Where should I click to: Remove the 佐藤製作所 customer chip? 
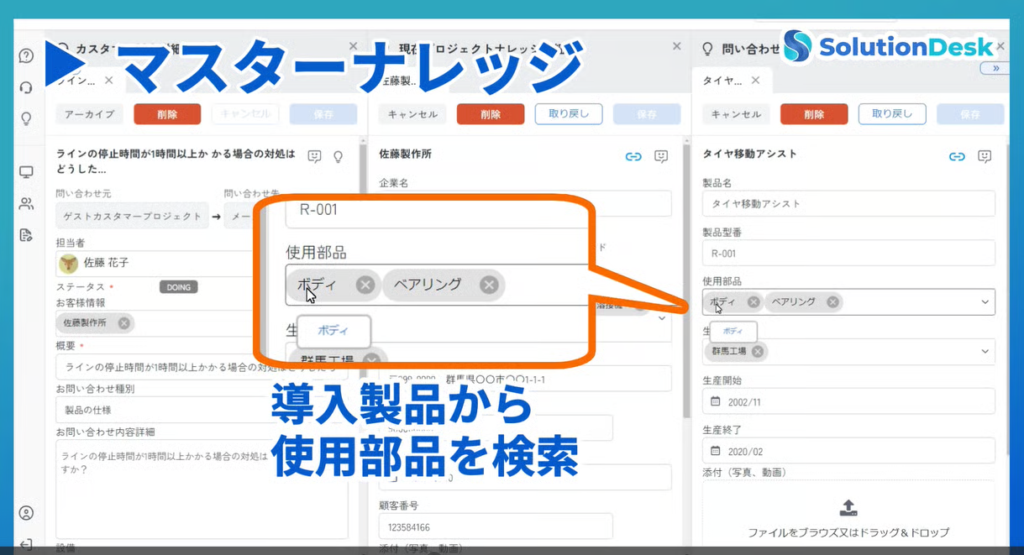click(x=123, y=323)
